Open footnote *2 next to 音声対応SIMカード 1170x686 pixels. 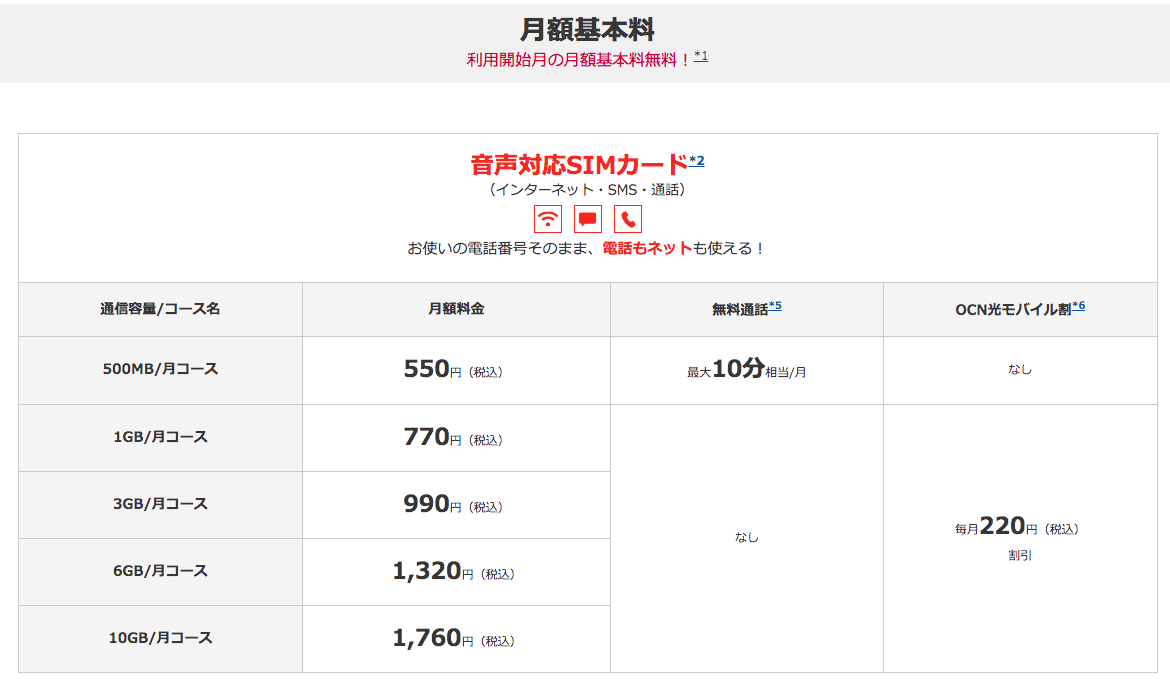pos(697,161)
